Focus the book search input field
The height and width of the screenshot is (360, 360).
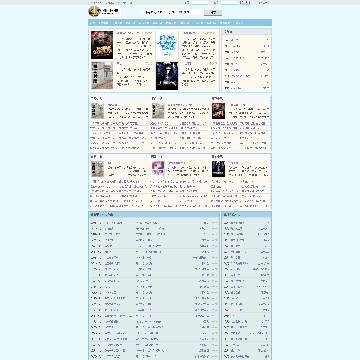coord(172,12)
